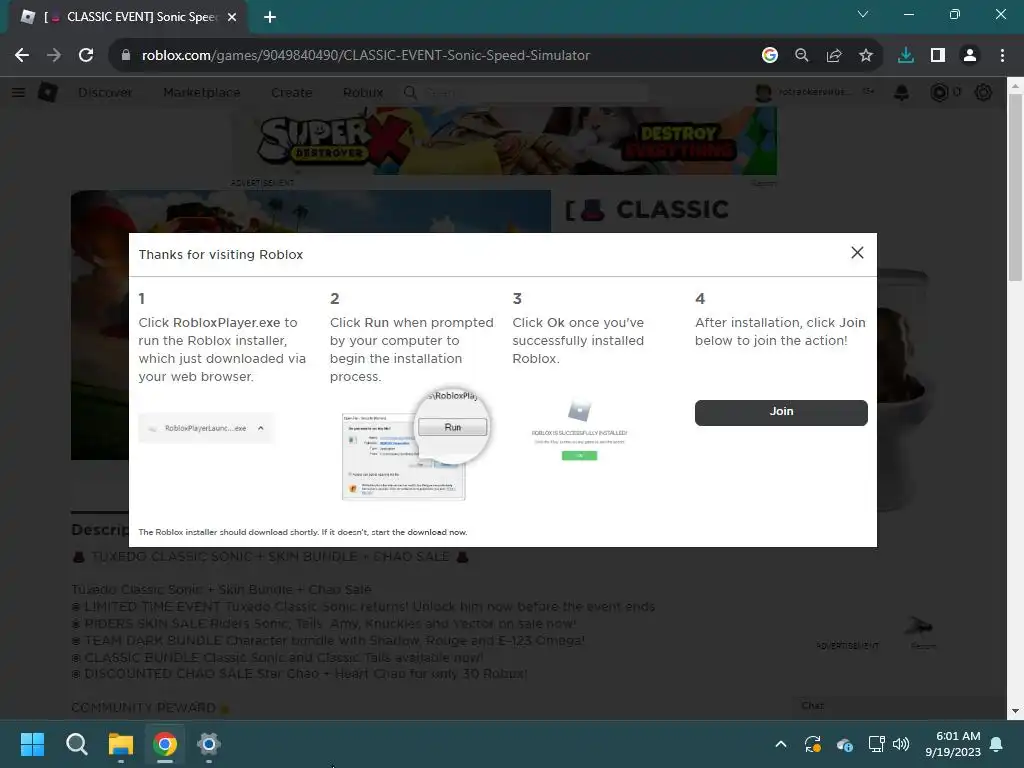Close the Thanks for visiting Roblox dialog
The width and height of the screenshot is (1024, 768).
point(857,253)
